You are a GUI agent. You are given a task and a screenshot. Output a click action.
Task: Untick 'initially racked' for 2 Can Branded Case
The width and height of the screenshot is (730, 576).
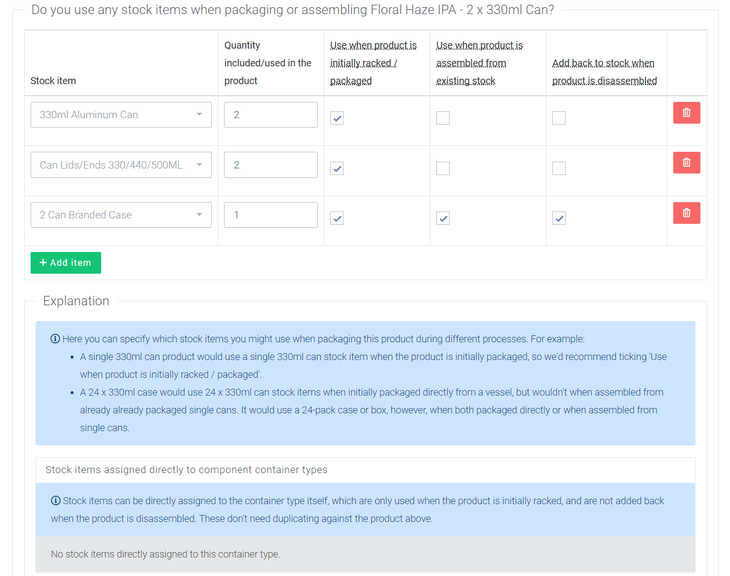click(x=337, y=218)
